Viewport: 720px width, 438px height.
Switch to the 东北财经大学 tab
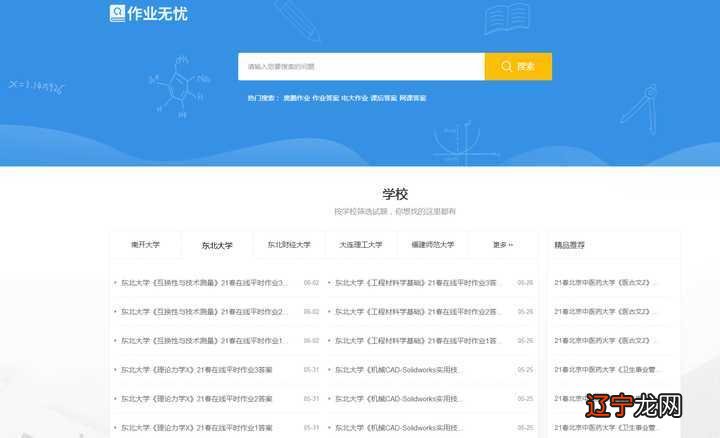(x=289, y=245)
